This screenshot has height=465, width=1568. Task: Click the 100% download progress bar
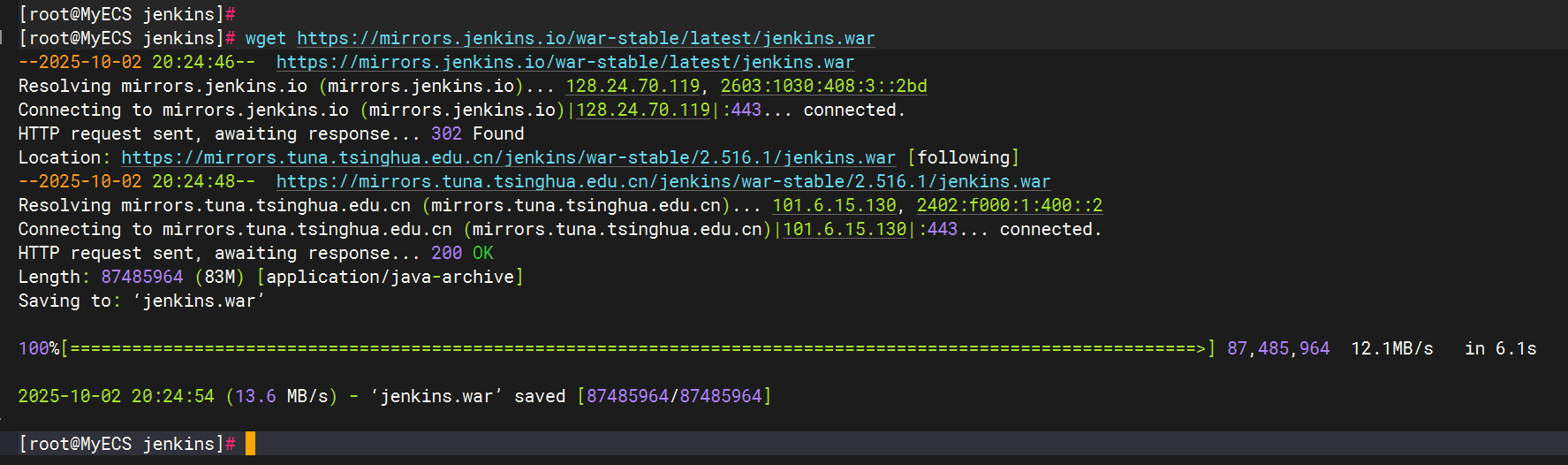[638, 348]
